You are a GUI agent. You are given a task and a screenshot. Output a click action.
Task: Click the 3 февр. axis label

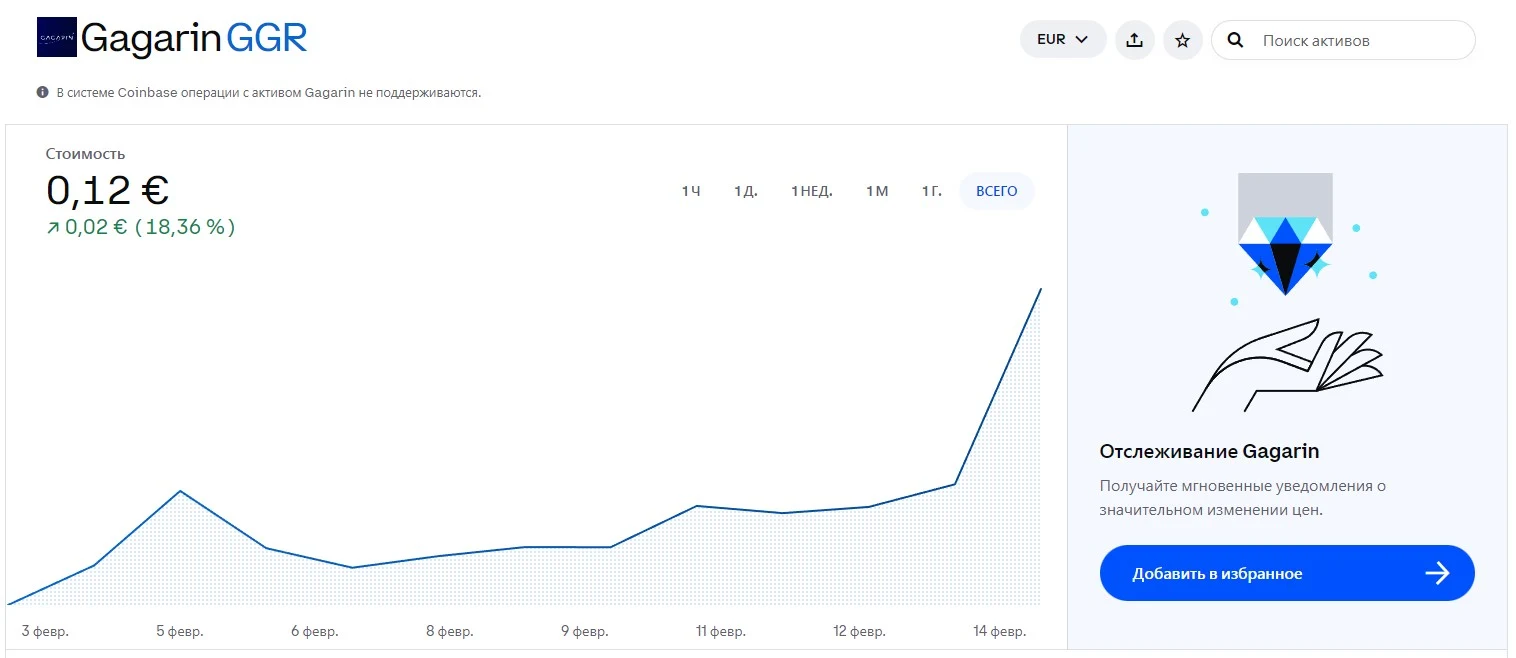[x=45, y=631]
